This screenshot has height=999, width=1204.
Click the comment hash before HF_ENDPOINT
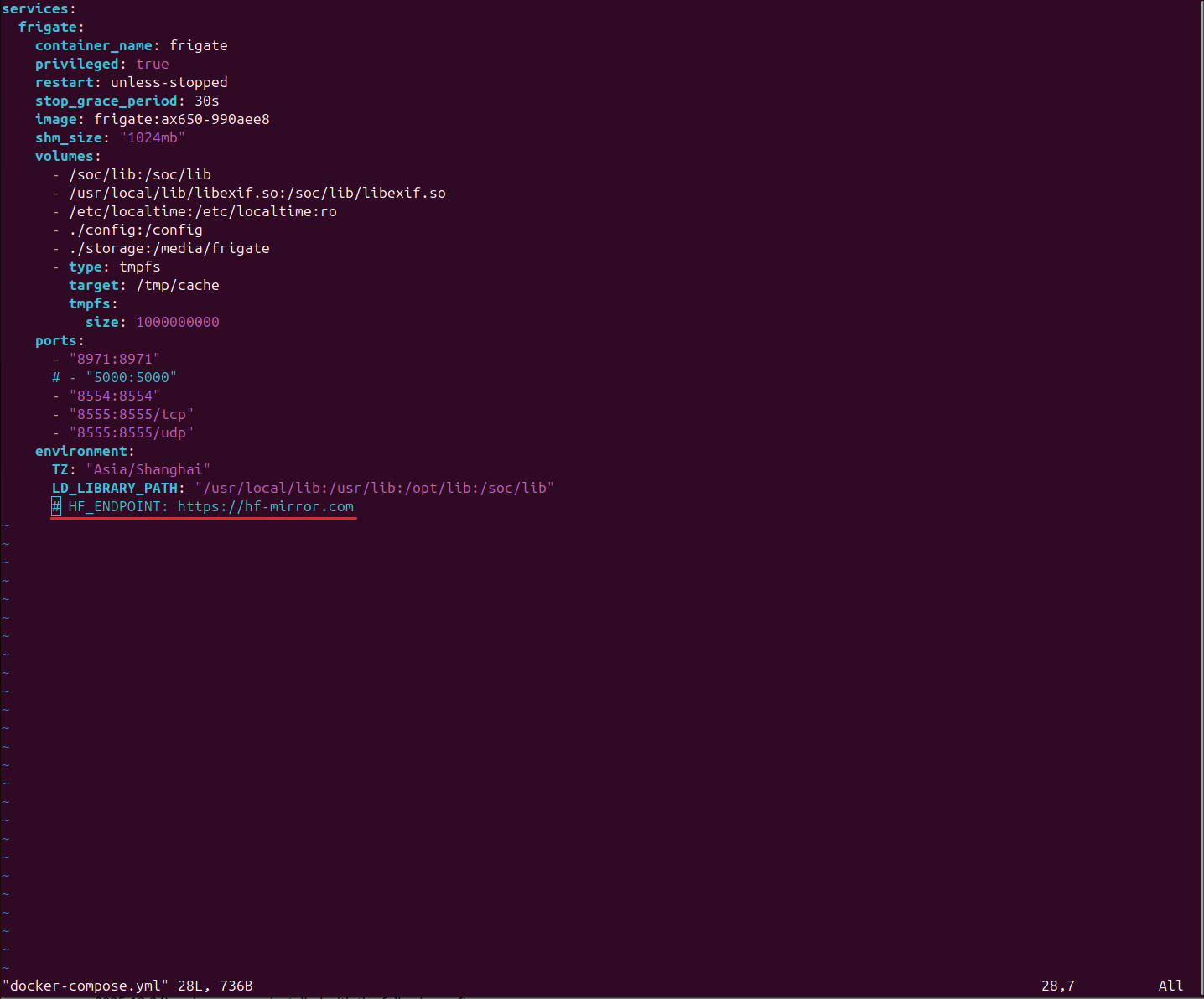56,507
